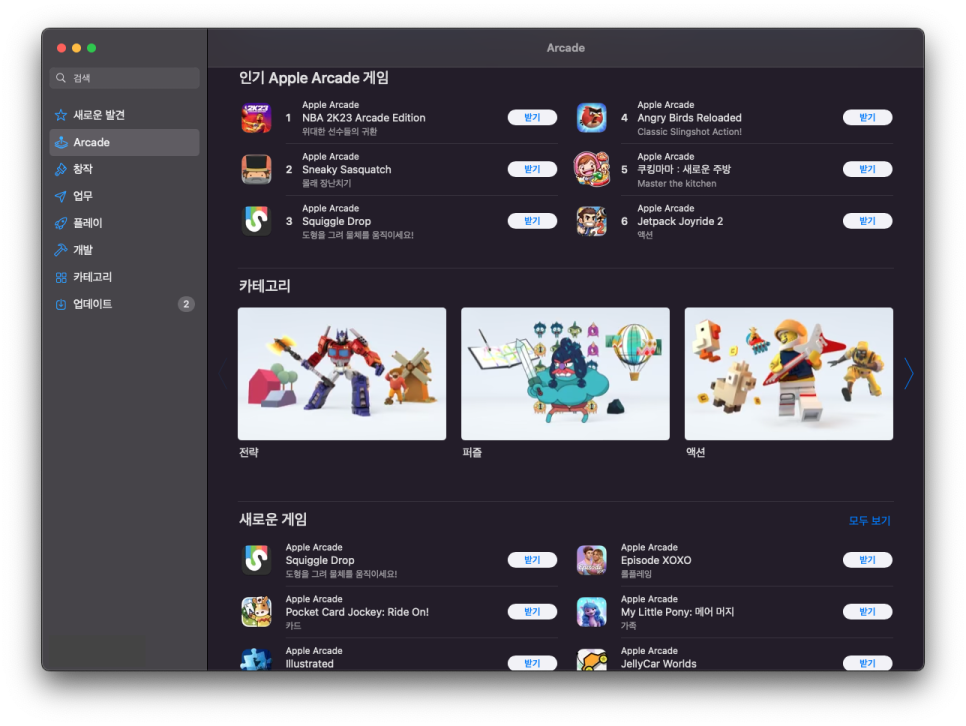The height and width of the screenshot is (726, 966).
Task: Switch to the 업무 sidebar section
Action: (x=124, y=197)
